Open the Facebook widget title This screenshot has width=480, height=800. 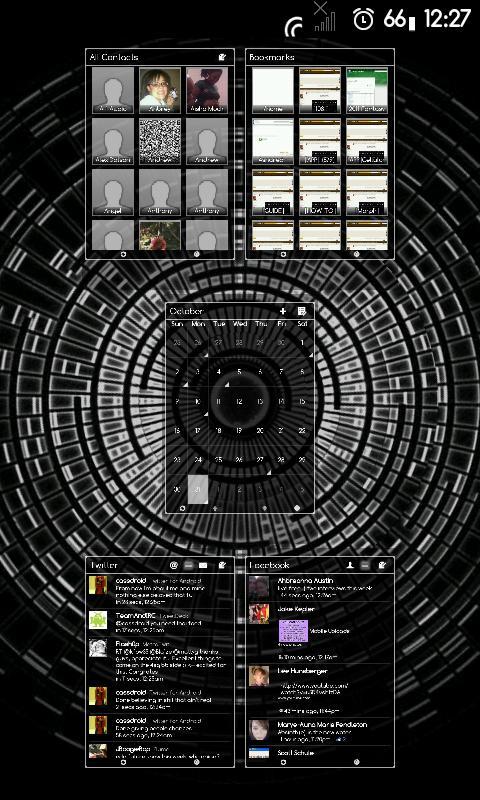[x=269, y=565]
